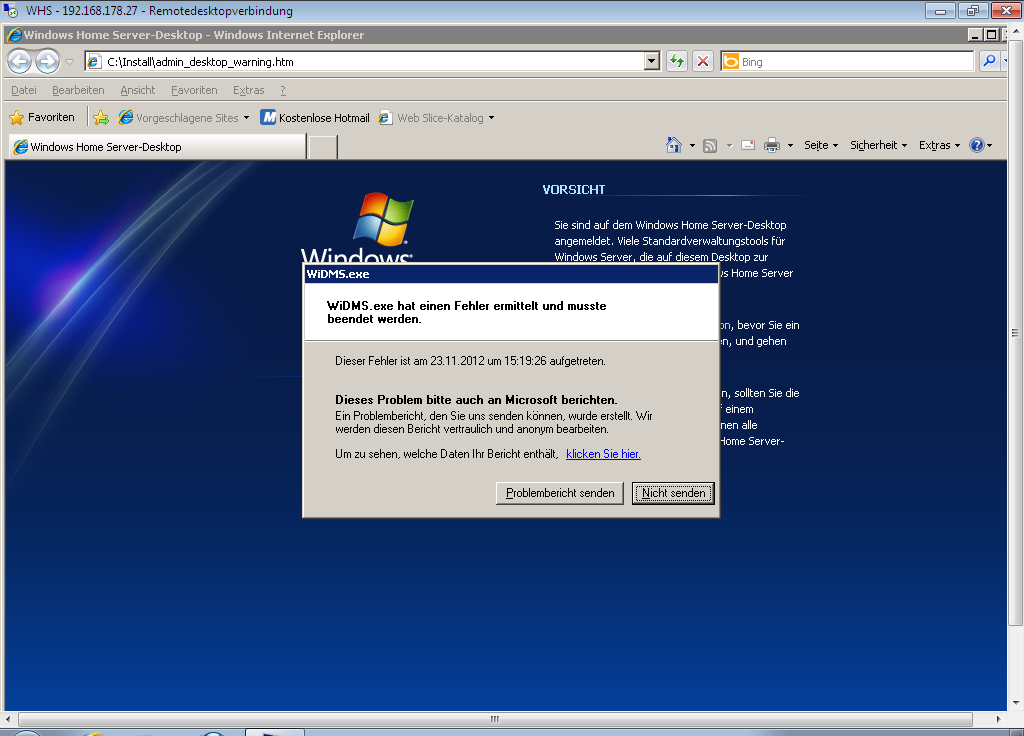Expand the Vorgeschlagene Sites dropdown arrow
This screenshot has height=736, width=1024.
[x=246, y=118]
